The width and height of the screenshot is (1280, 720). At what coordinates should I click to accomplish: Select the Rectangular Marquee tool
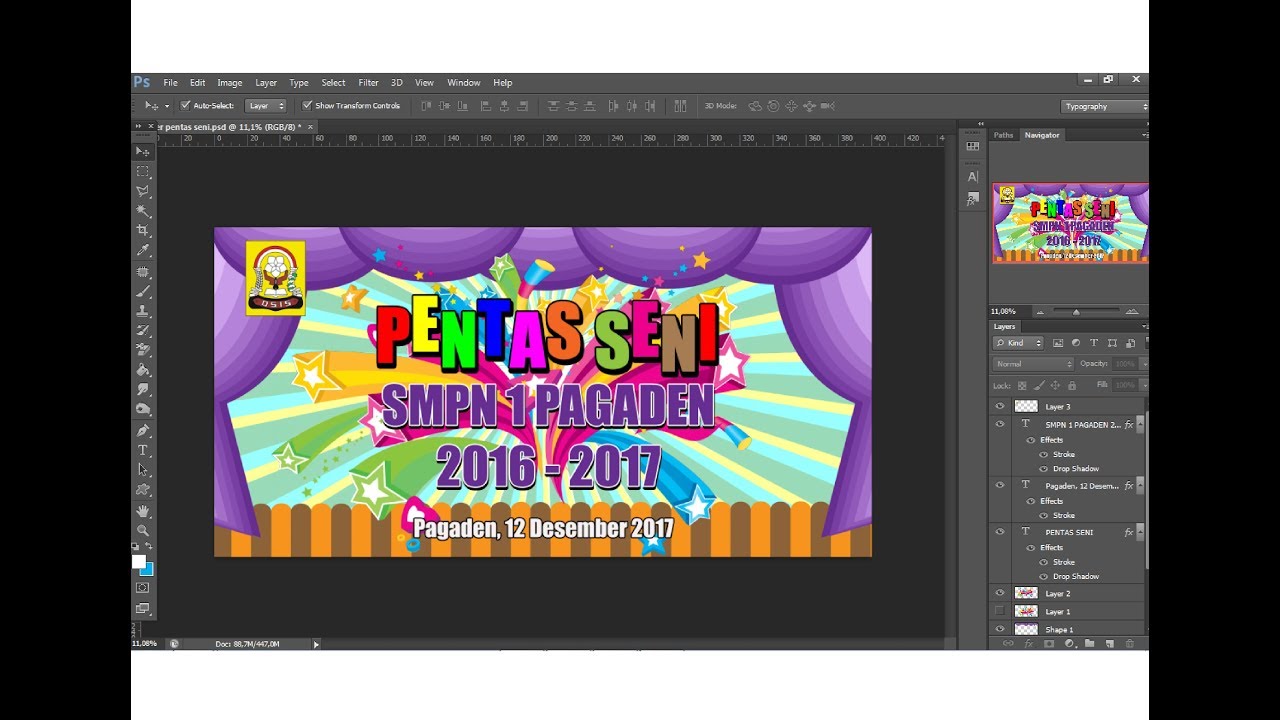click(143, 171)
